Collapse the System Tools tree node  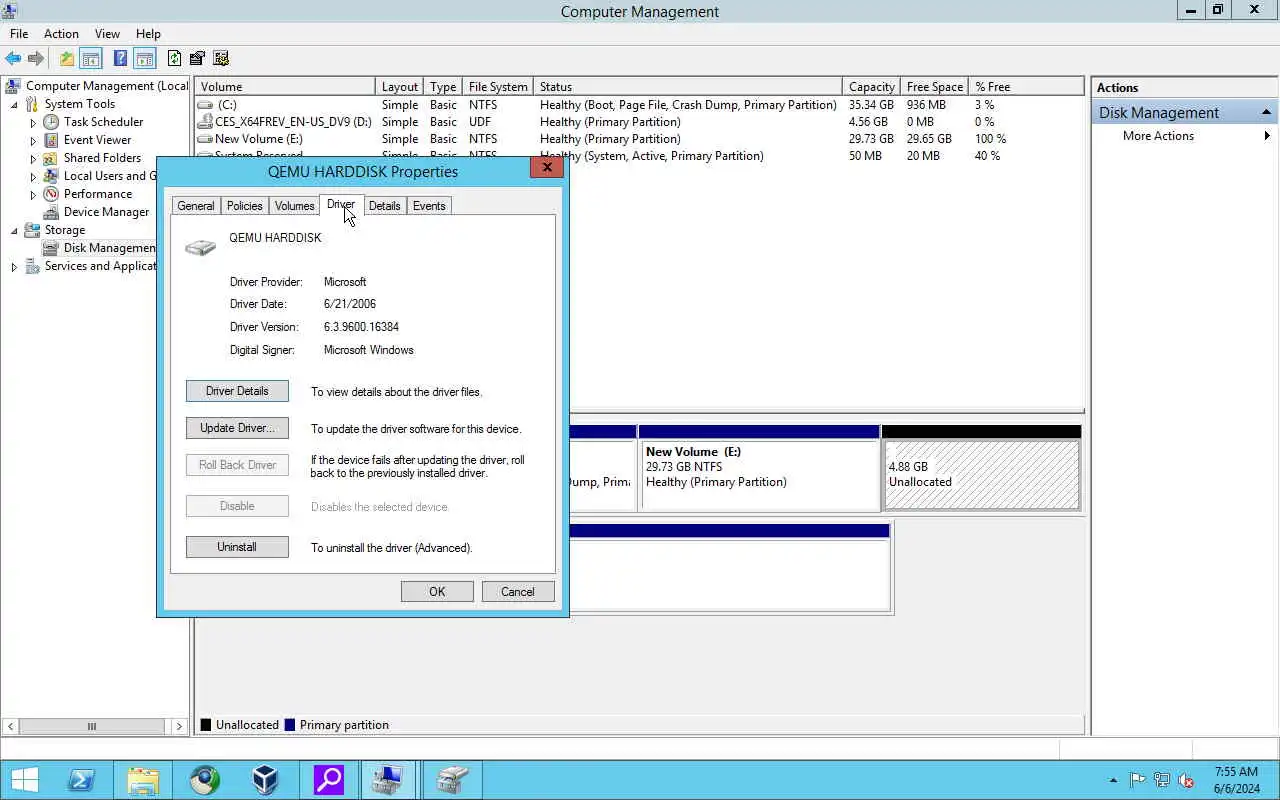tap(14, 104)
